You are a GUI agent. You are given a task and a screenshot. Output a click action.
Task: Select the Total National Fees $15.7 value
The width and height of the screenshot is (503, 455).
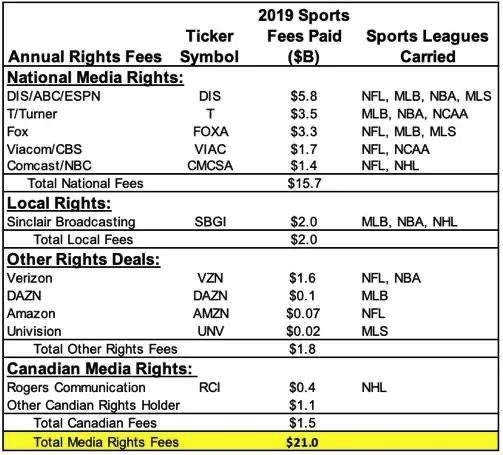(304, 183)
